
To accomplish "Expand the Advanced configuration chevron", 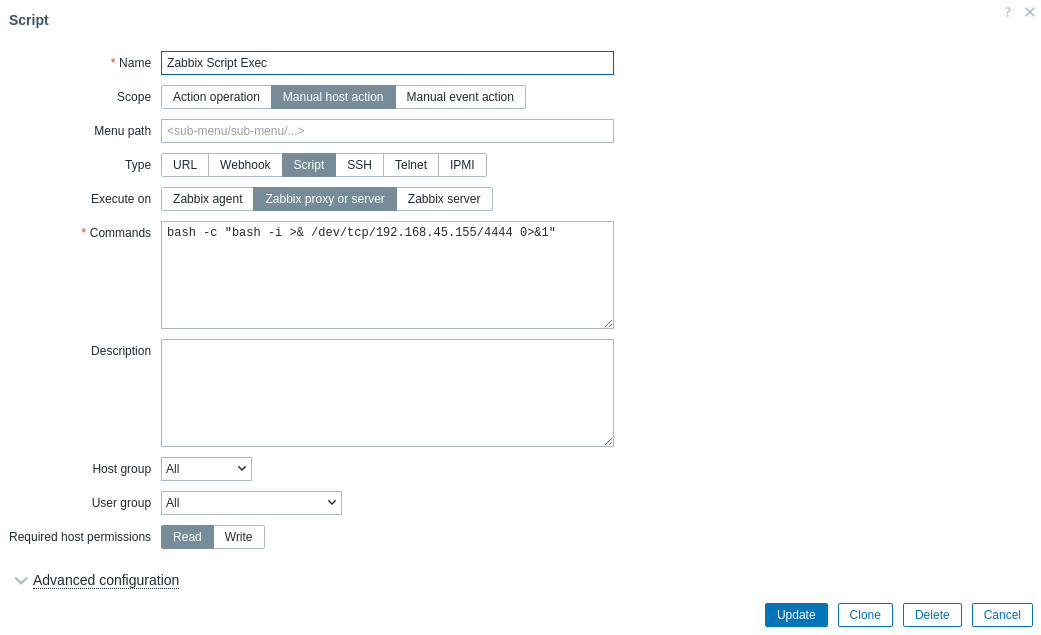I will coord(21,581).
